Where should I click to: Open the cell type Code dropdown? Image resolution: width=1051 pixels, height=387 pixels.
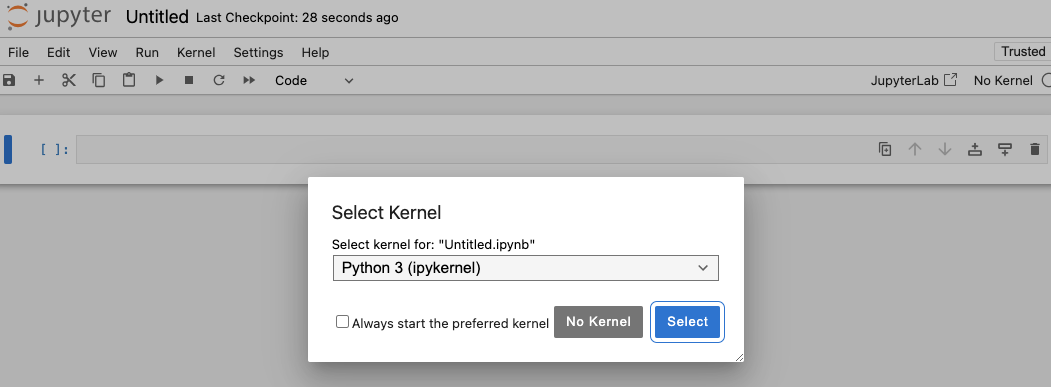314,80
